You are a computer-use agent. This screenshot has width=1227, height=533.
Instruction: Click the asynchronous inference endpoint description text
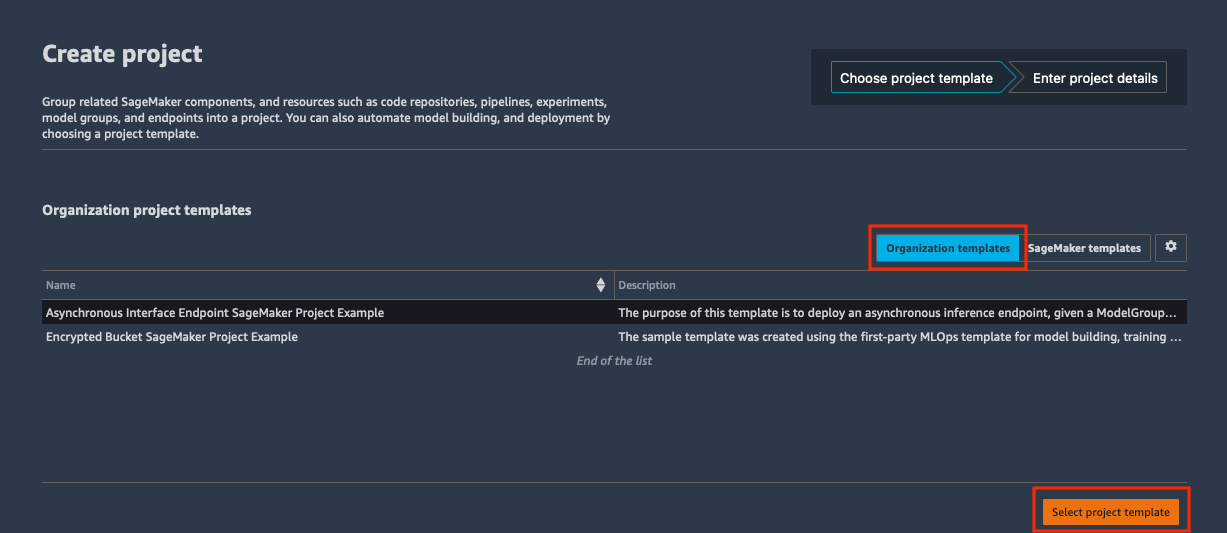(x=898, y=313)
